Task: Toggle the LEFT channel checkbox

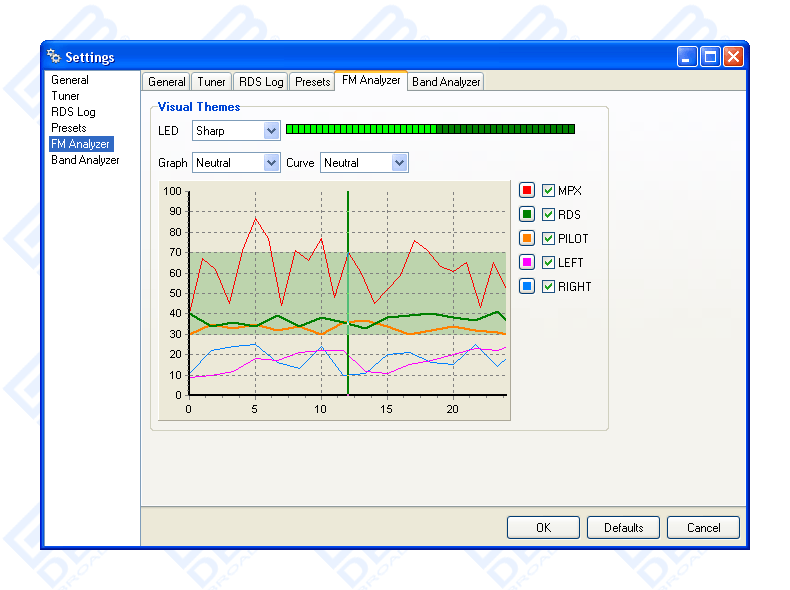Action: [x=549, y=263]
